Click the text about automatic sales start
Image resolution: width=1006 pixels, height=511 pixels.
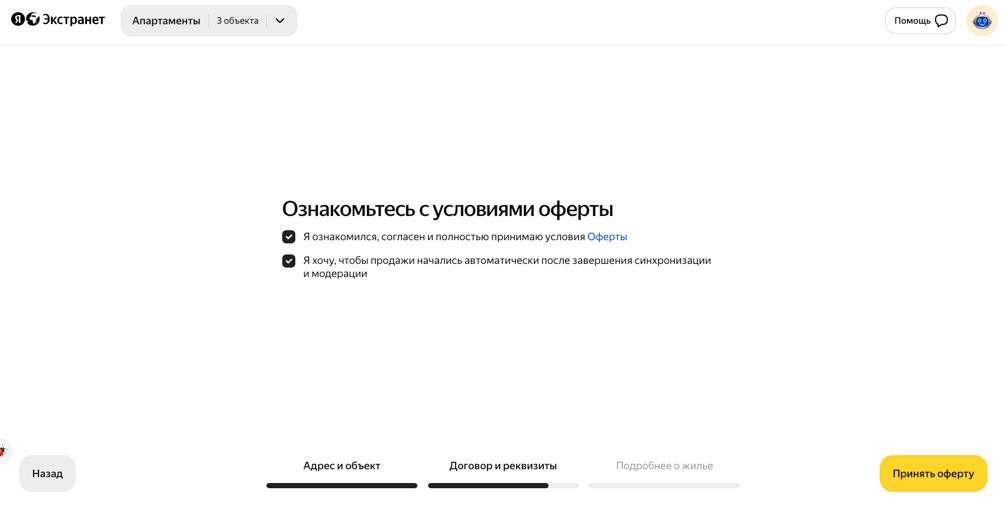(x=507, y=267)
